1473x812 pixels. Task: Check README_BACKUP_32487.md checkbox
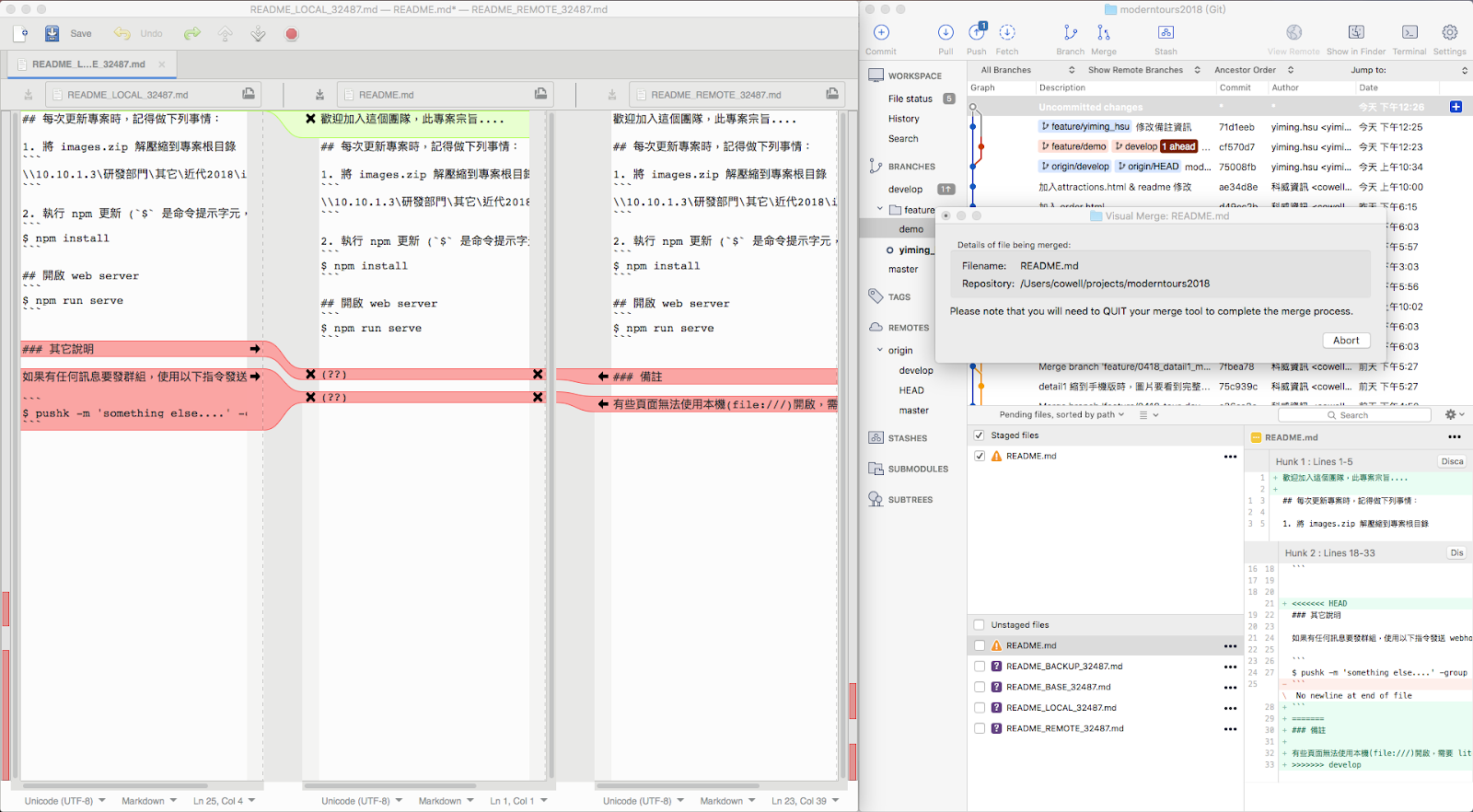click(979, 667)
